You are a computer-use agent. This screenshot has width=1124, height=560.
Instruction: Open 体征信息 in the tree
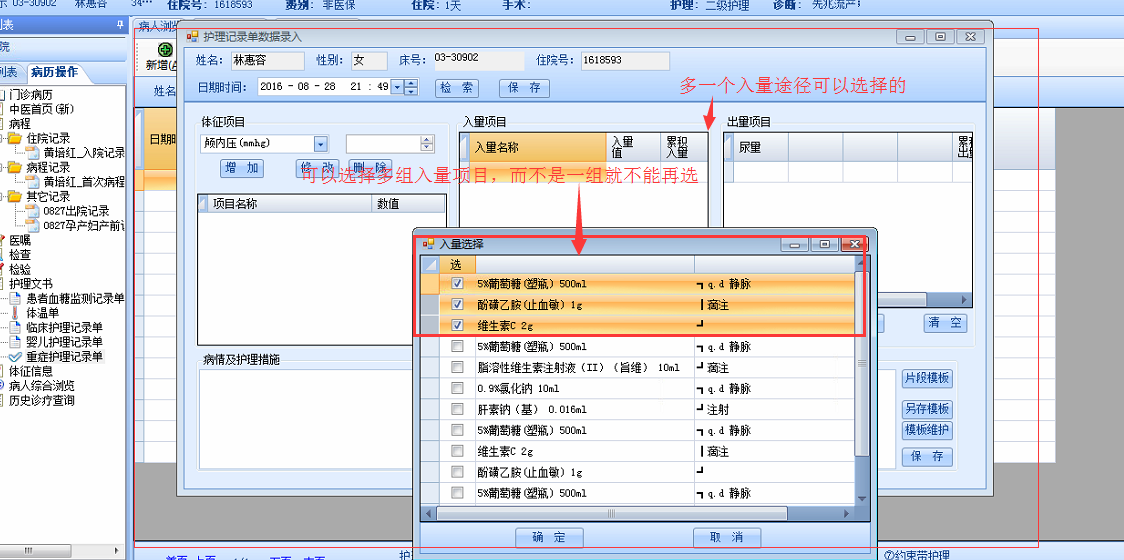click(31, 371)
